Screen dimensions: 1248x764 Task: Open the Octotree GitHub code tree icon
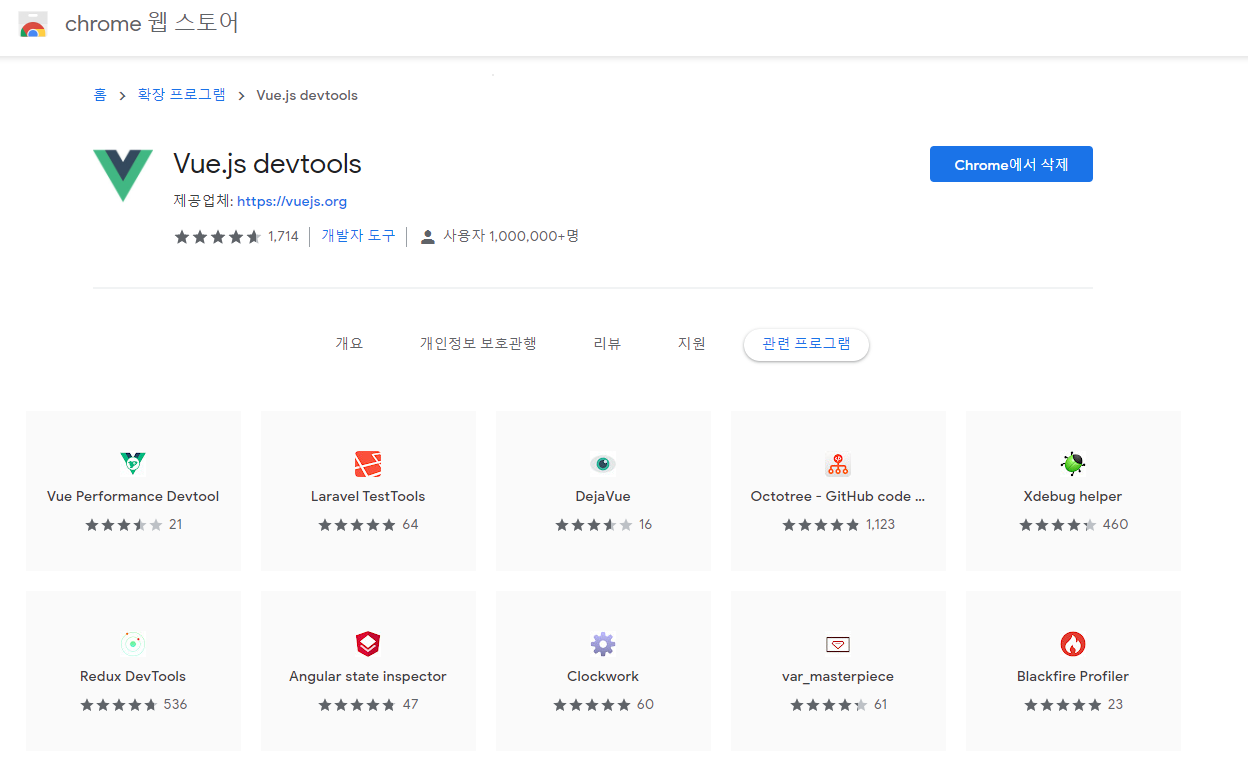pos(838,464)
